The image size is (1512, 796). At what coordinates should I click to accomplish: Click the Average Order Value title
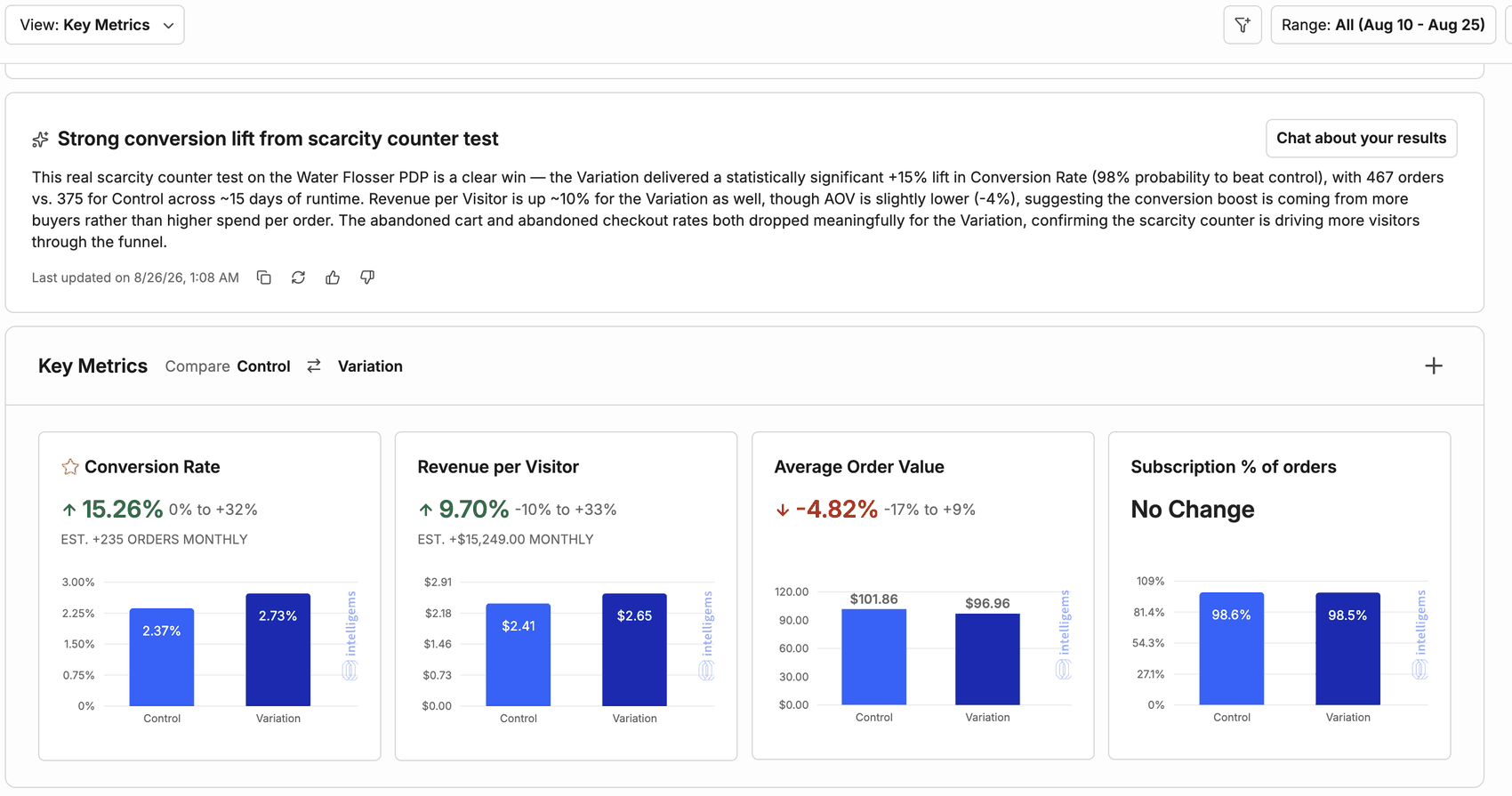coord(859,467)
